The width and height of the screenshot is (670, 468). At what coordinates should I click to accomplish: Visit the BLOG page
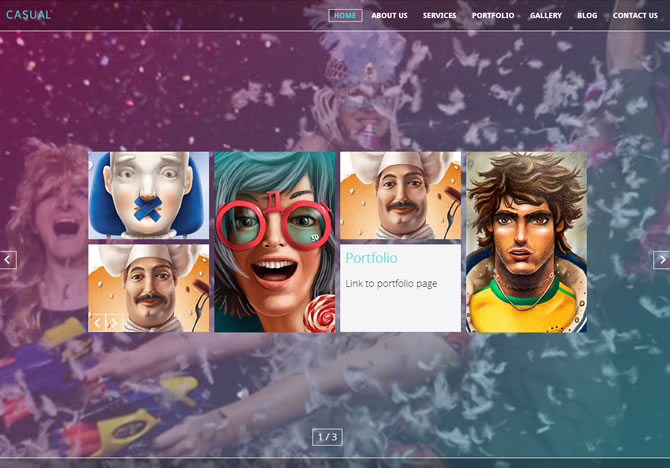587,15
